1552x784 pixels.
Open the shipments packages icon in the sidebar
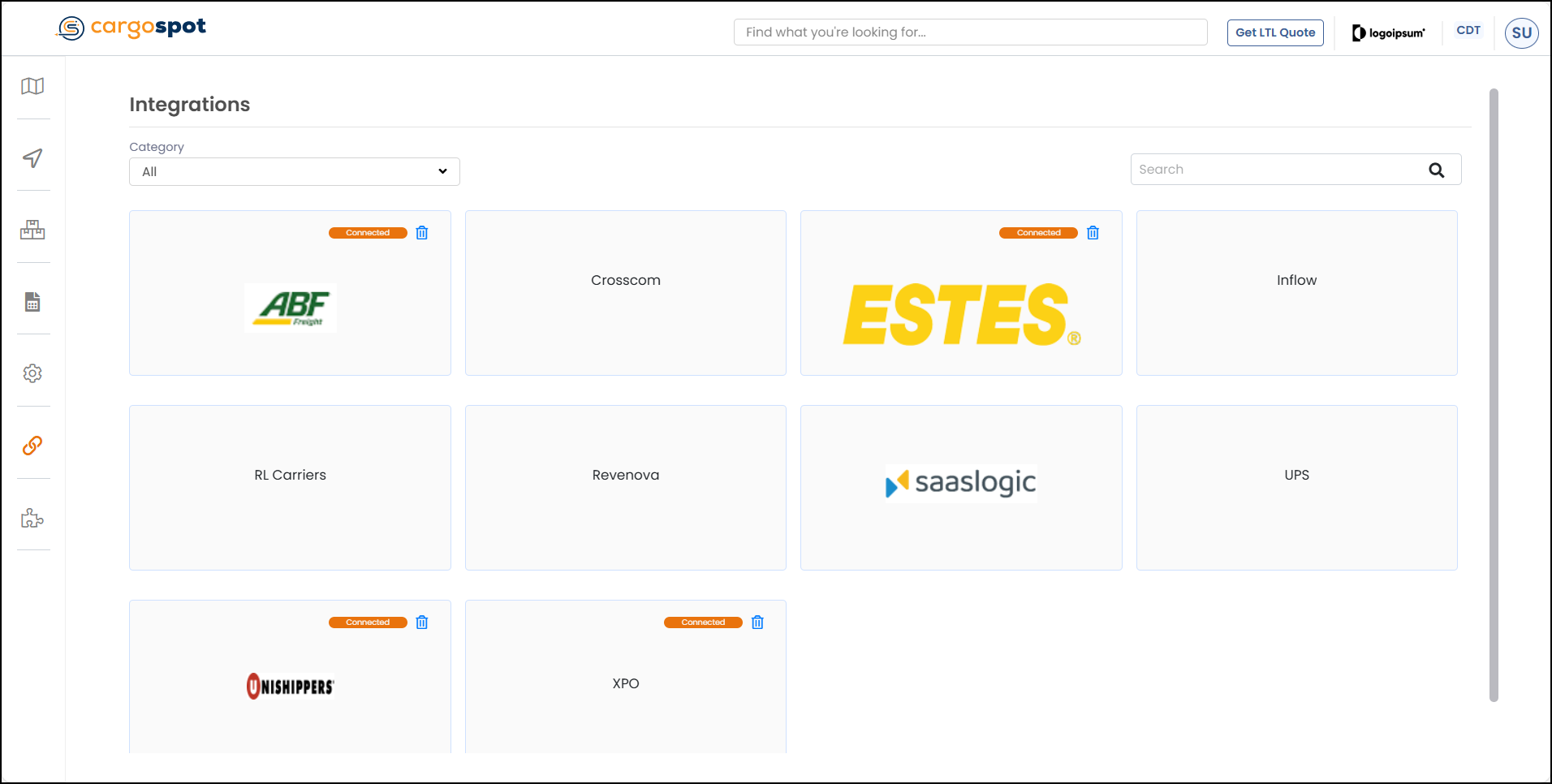point(32,230)
